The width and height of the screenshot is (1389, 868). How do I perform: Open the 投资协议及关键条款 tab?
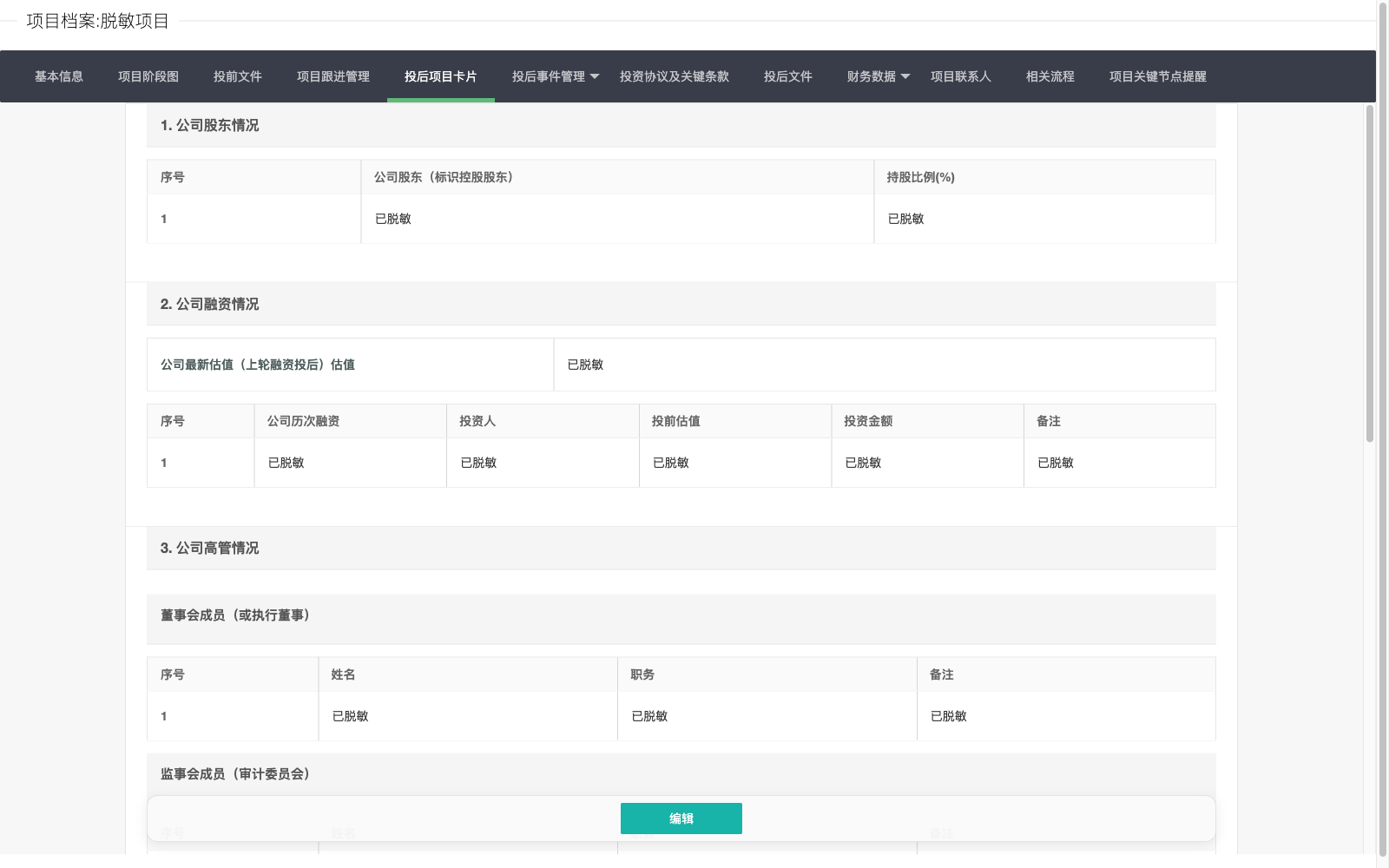(675, 76)
